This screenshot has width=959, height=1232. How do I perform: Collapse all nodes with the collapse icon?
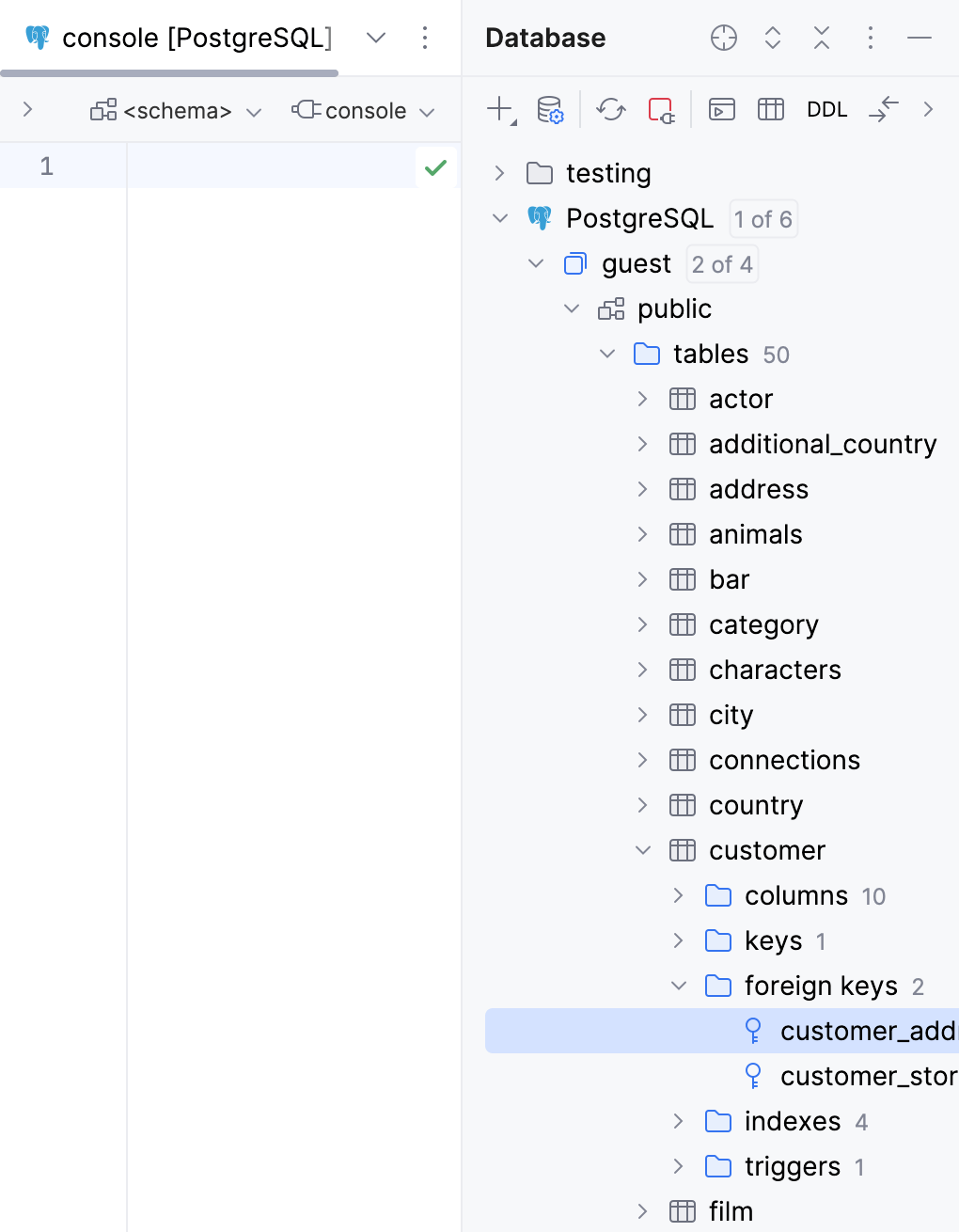[821, 38]
